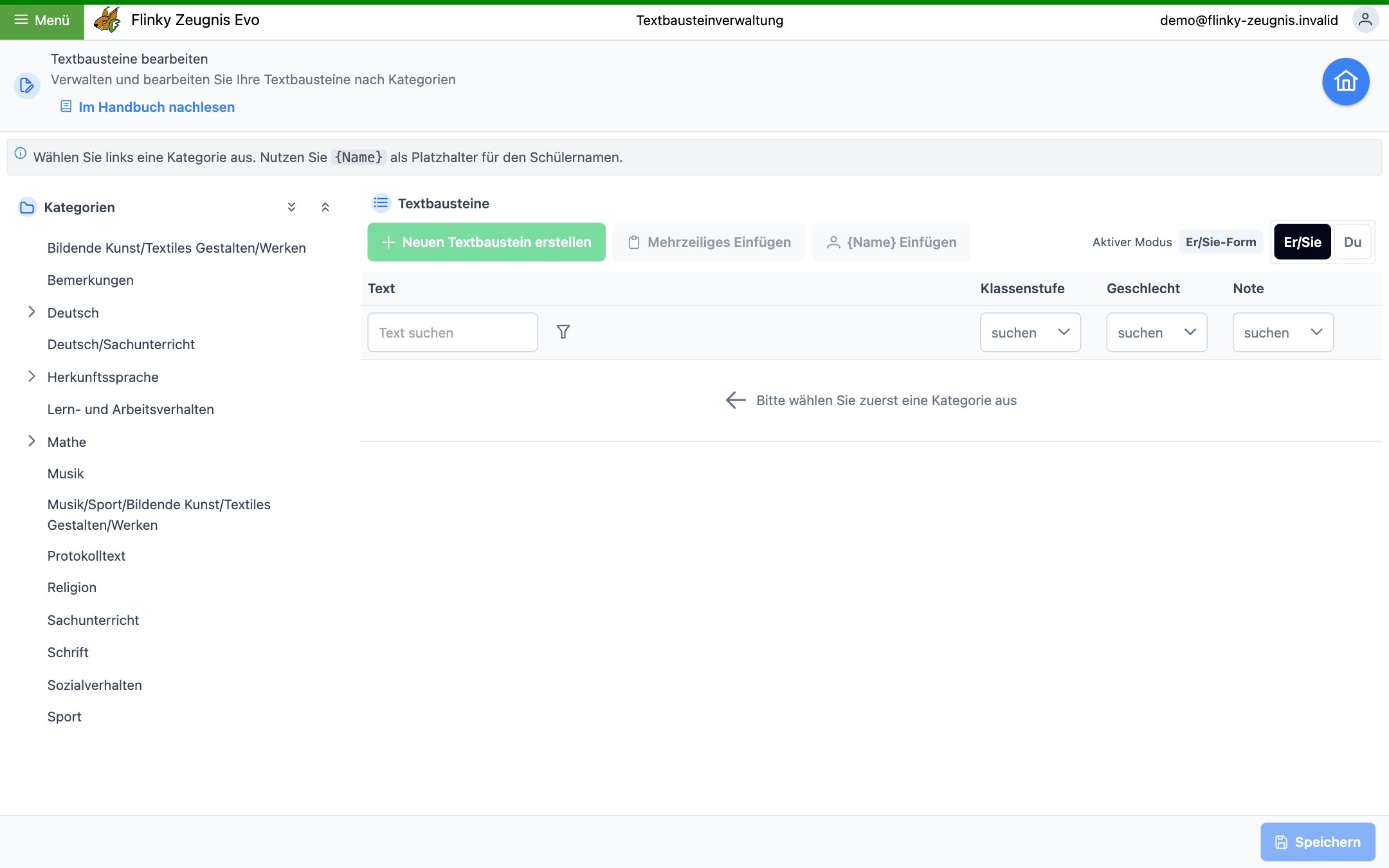
Task: Open the Note suchen dropdown
Action: click(1283, 332)
